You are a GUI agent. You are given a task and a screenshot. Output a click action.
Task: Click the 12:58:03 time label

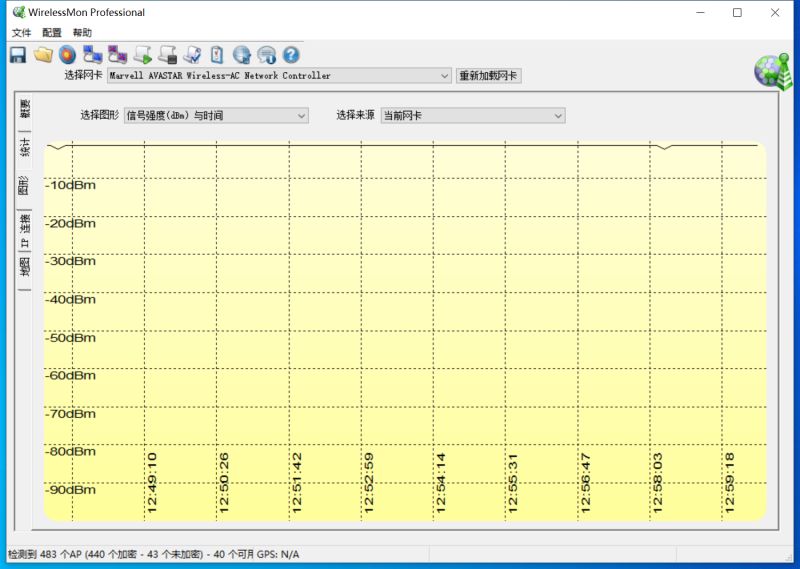(x=657, y=483)
